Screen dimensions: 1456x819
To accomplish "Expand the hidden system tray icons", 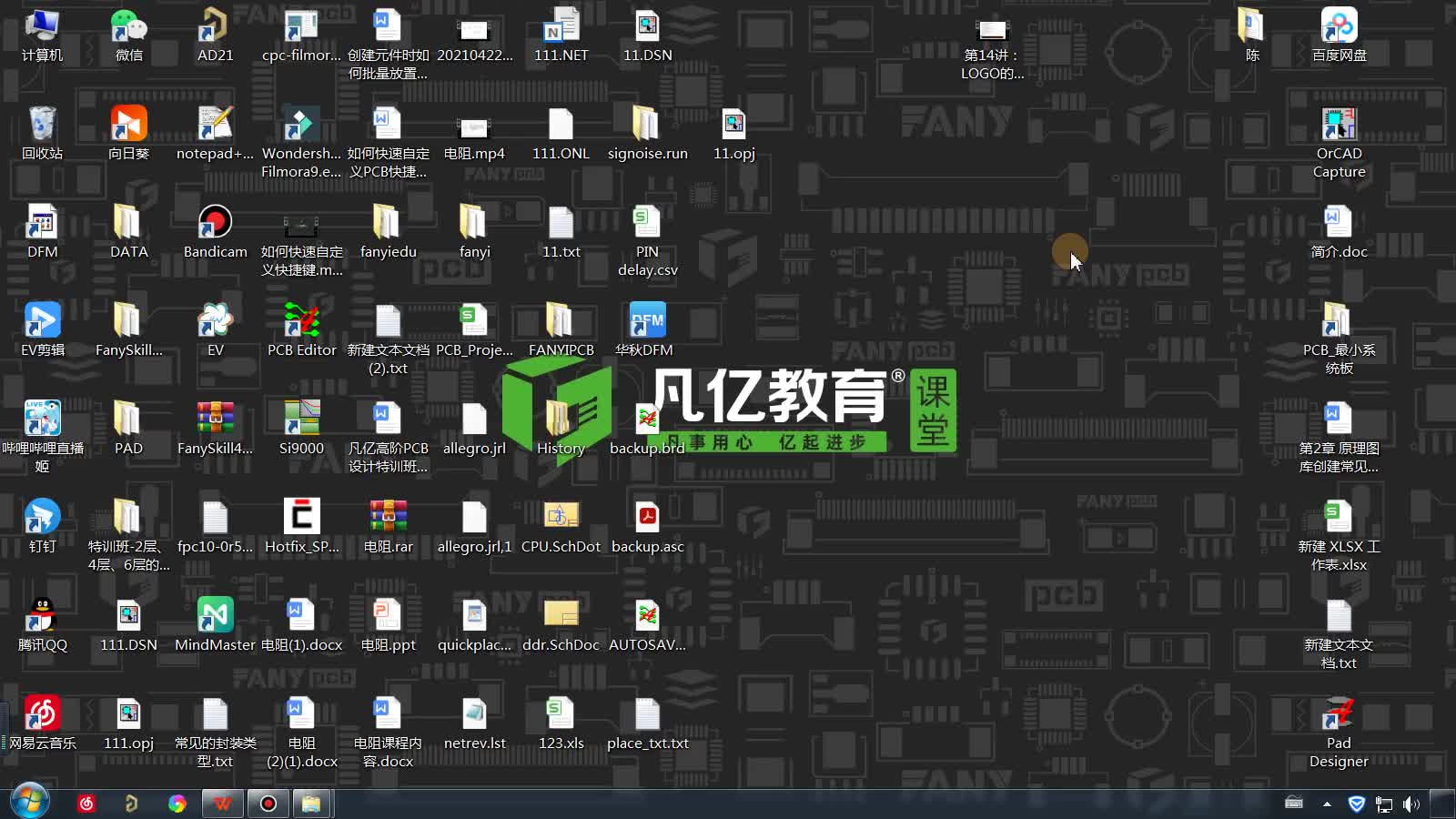I will tap(1327, 804).
